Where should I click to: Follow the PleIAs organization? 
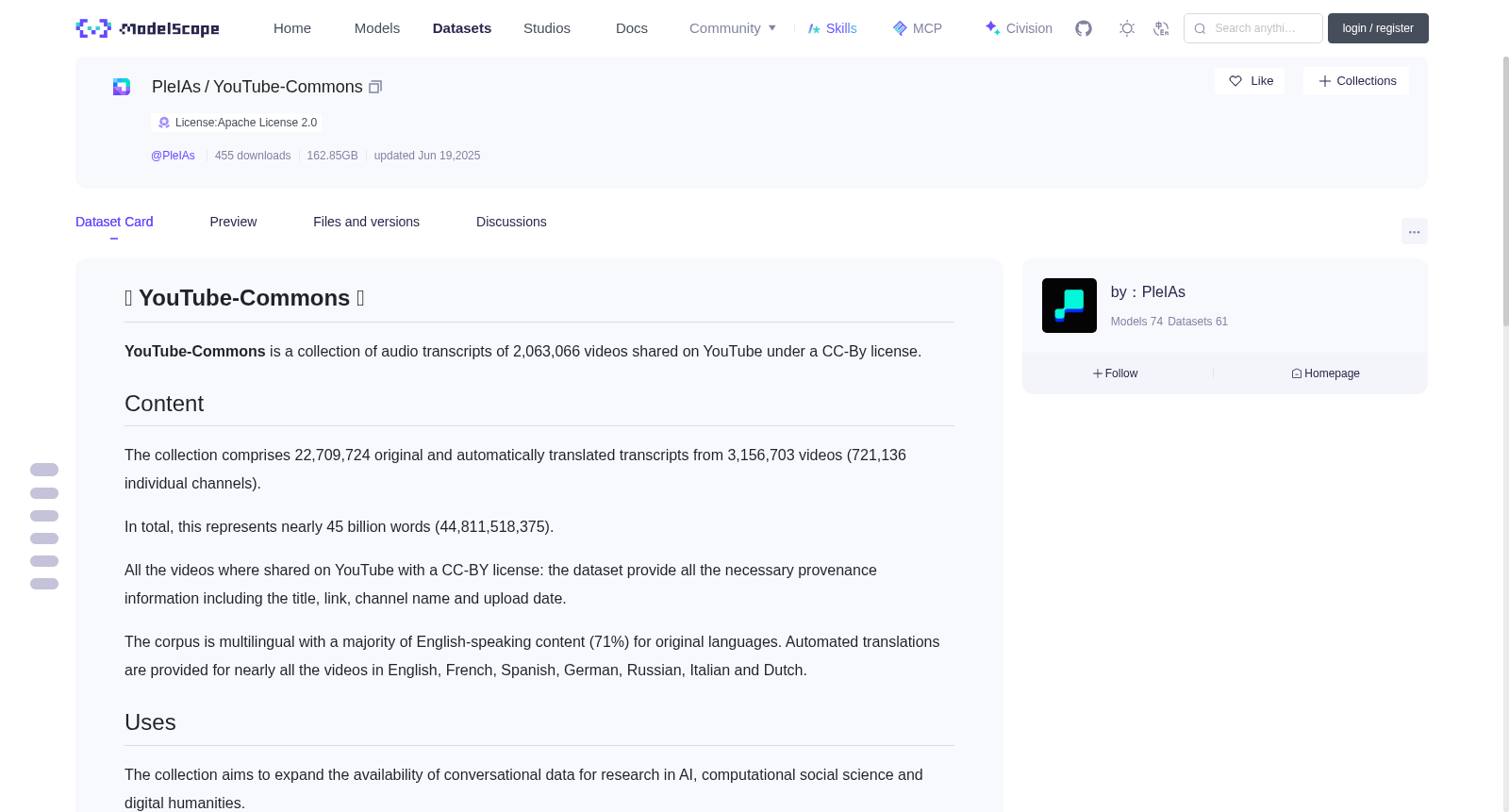pos(1116,373)
